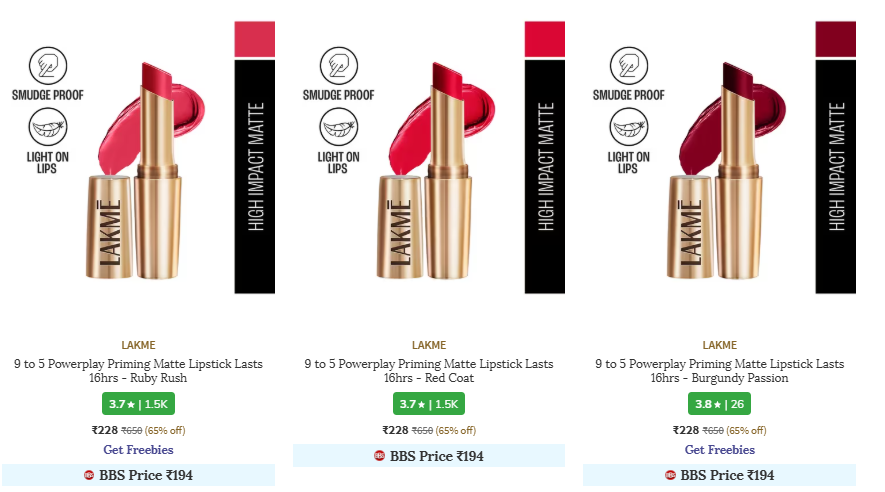Open the 3.8 star rating badge

pos(720,404)
